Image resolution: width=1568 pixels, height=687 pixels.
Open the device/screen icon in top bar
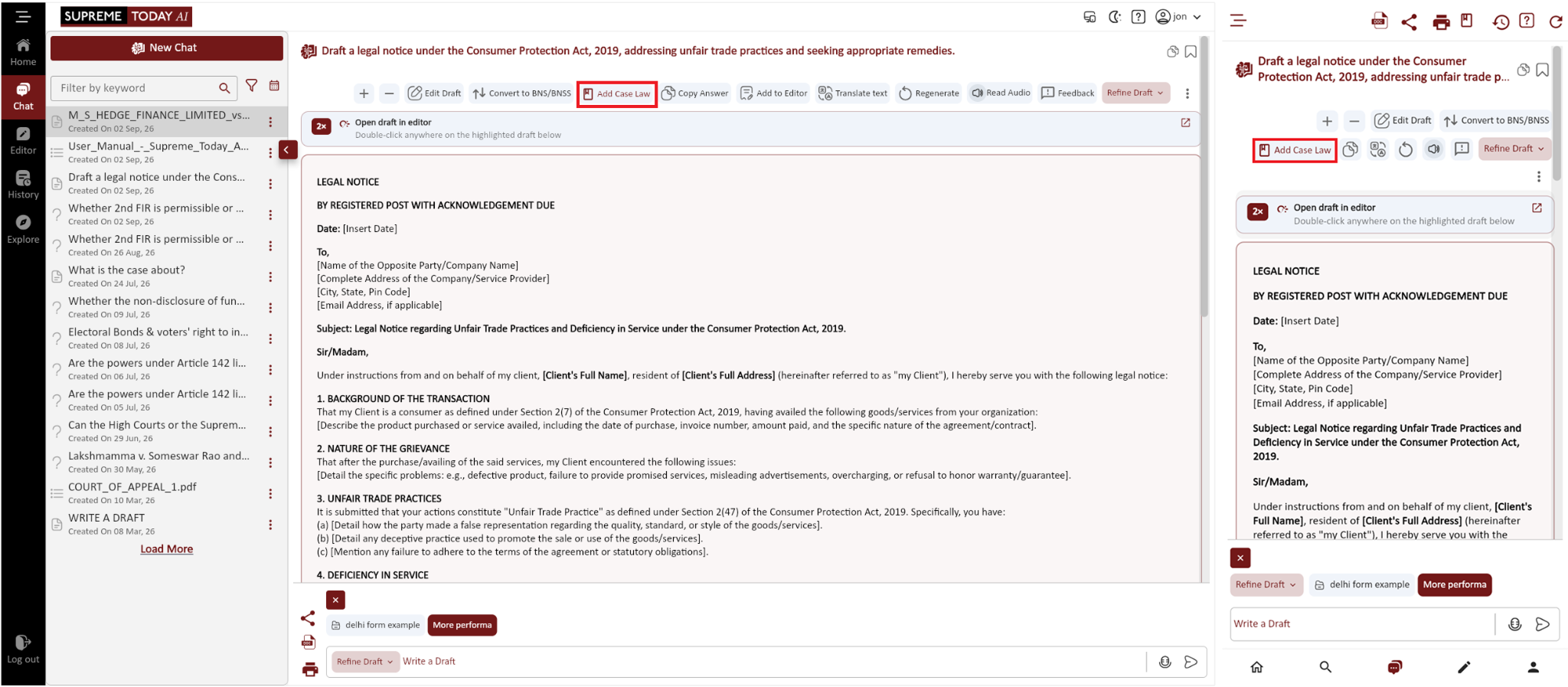pyautogui.click(x=1089, y=17)
